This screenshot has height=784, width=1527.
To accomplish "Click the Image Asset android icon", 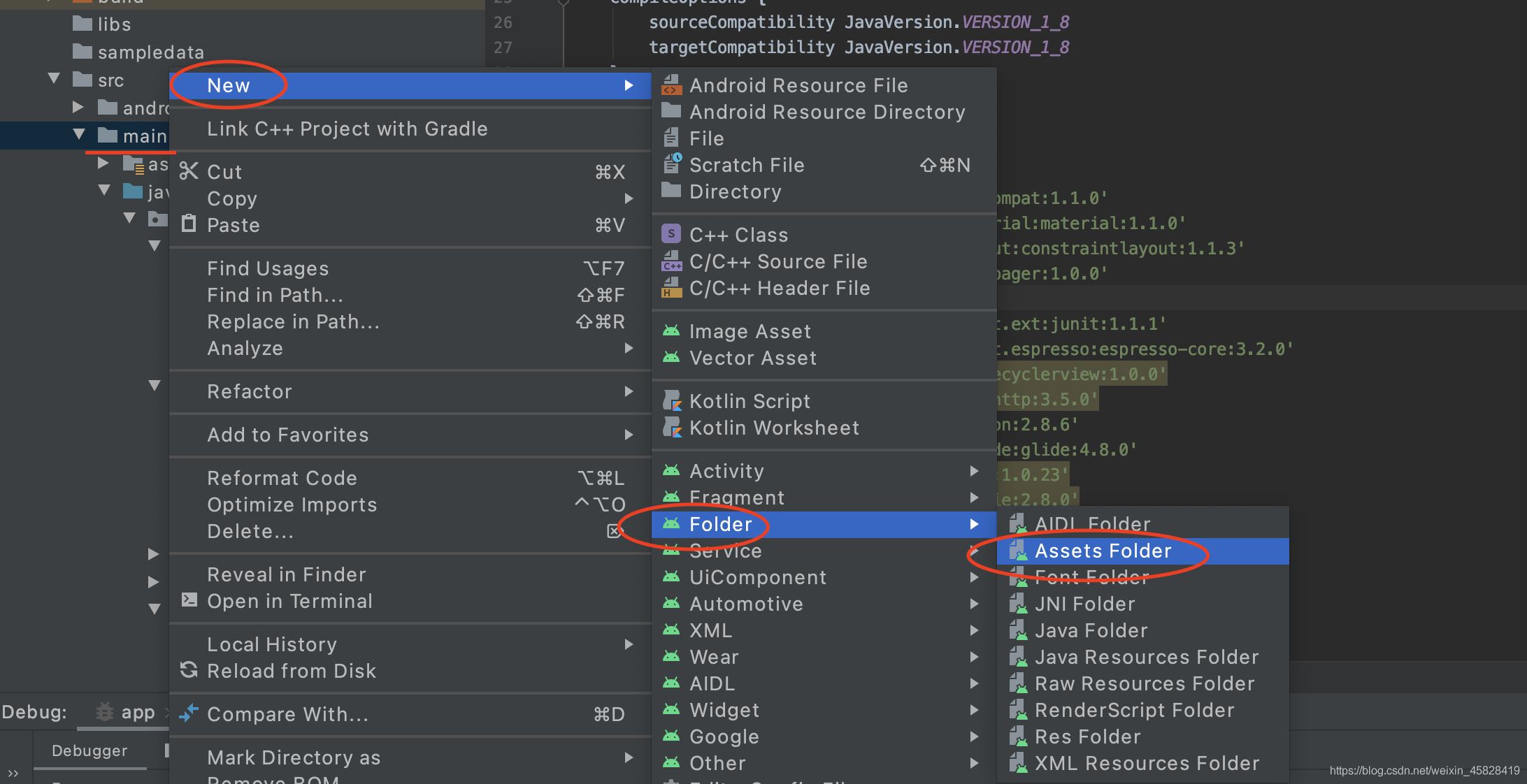I will point(671,331).
